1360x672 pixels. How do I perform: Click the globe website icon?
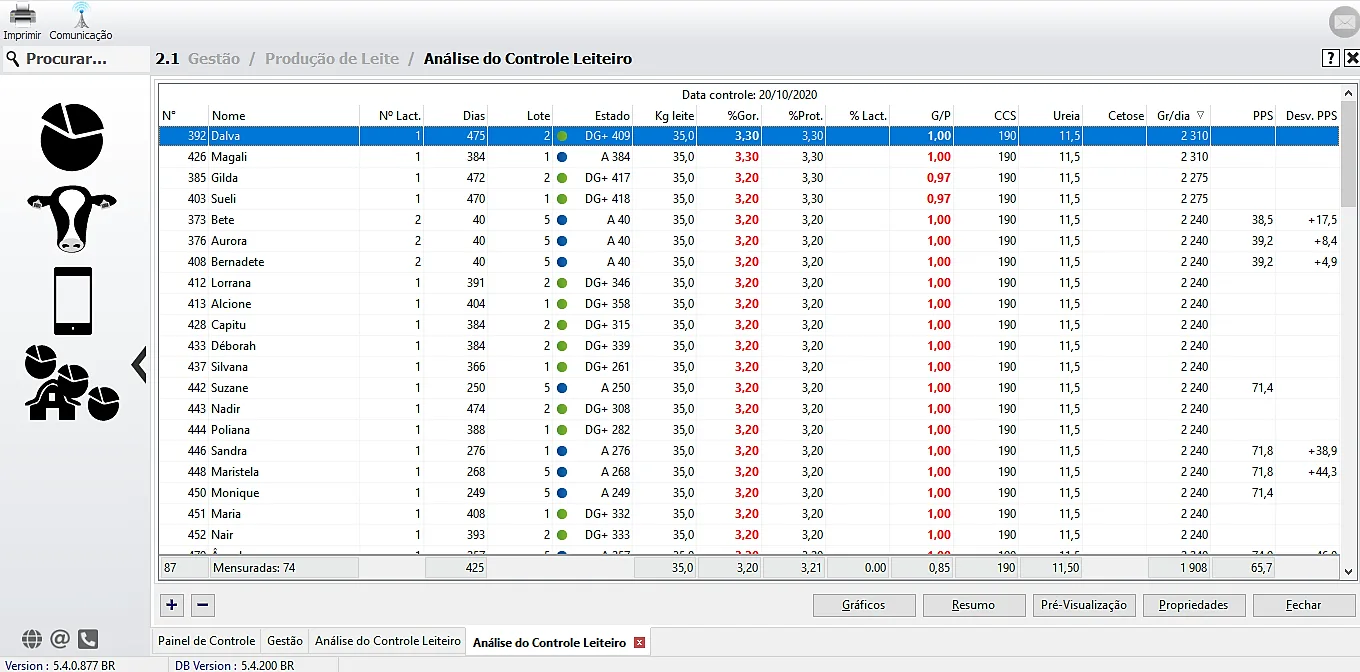tap(32, 639)
